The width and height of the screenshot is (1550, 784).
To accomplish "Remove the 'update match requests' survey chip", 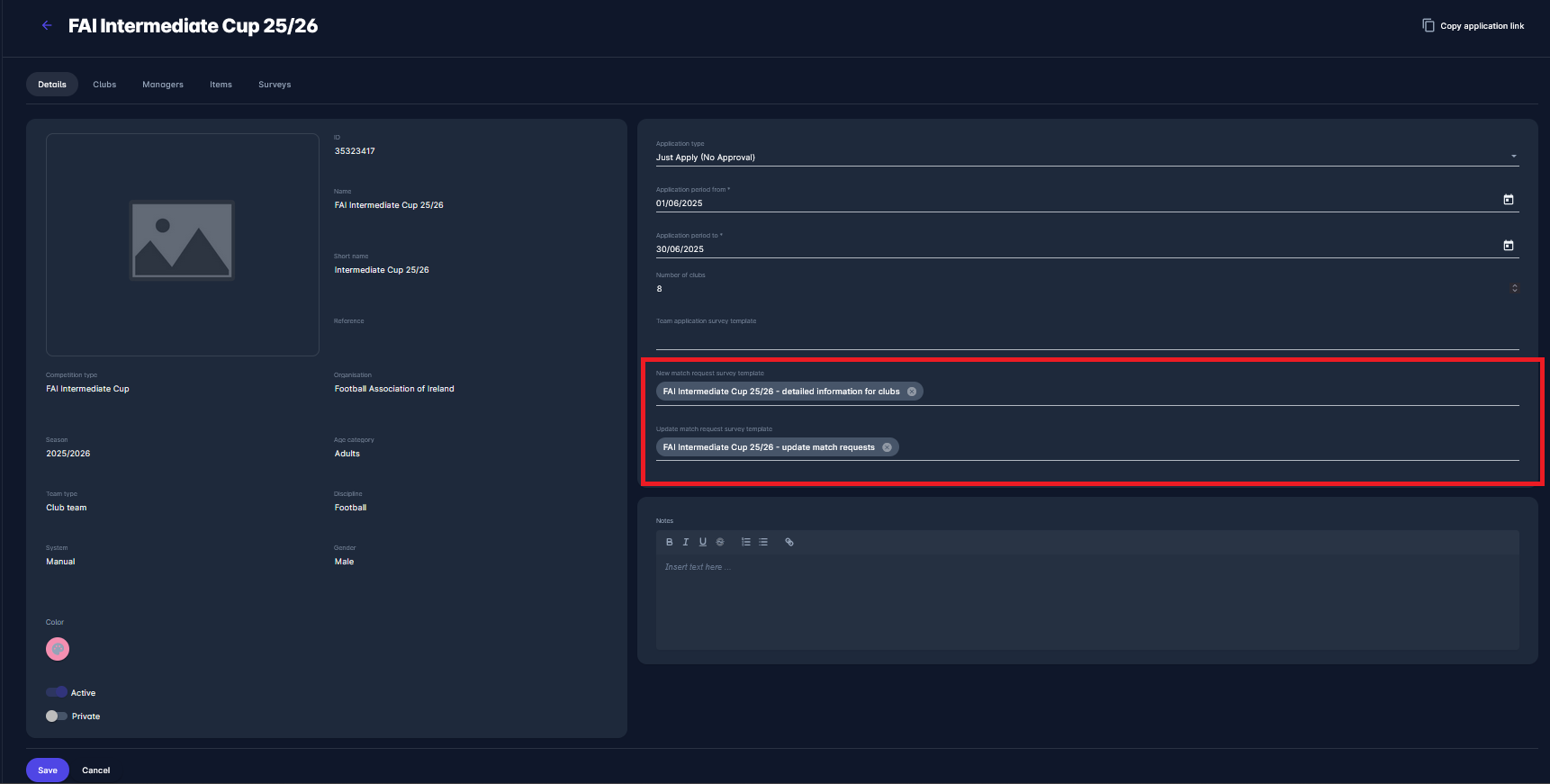I will click(x=887, y=447).
